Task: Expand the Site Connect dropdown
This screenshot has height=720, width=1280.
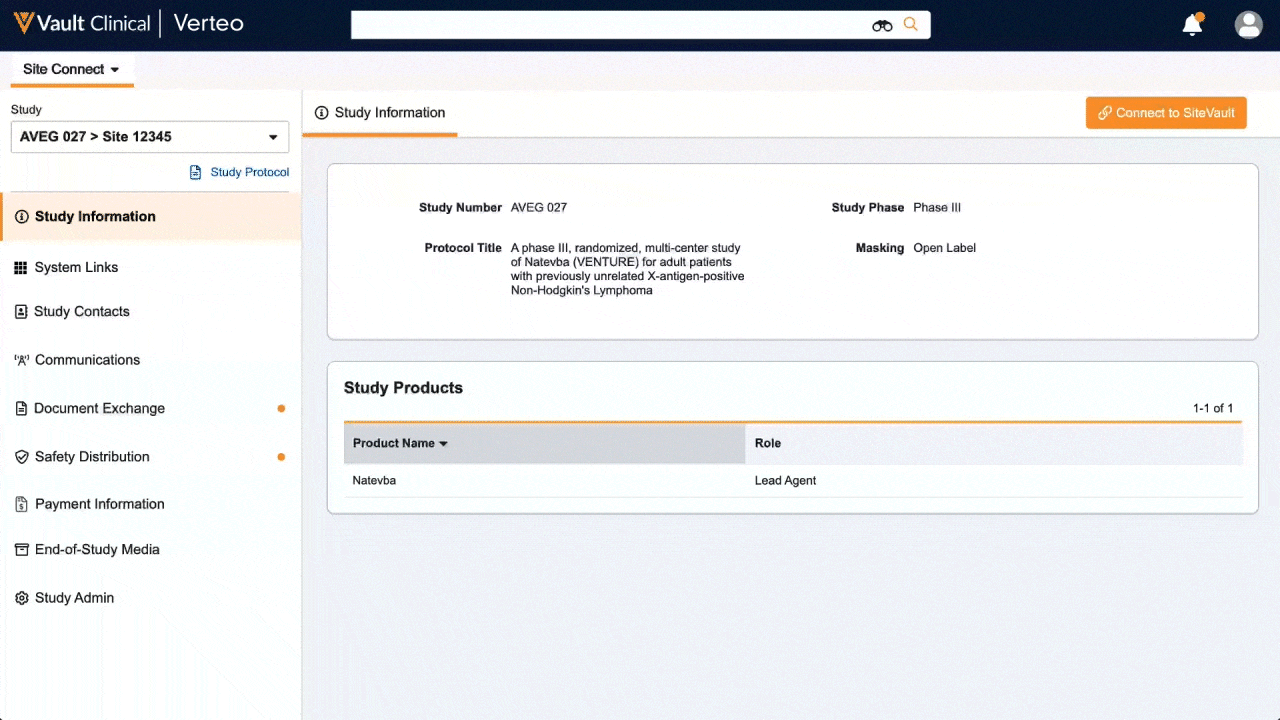Action: 72,69
